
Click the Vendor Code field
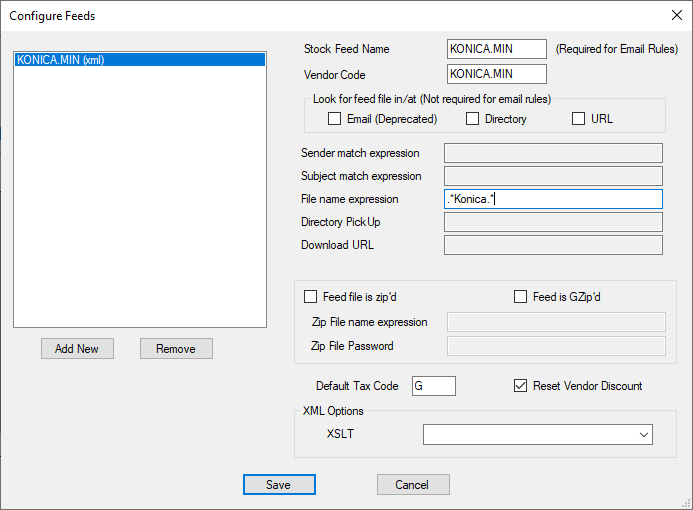(496, 74)
